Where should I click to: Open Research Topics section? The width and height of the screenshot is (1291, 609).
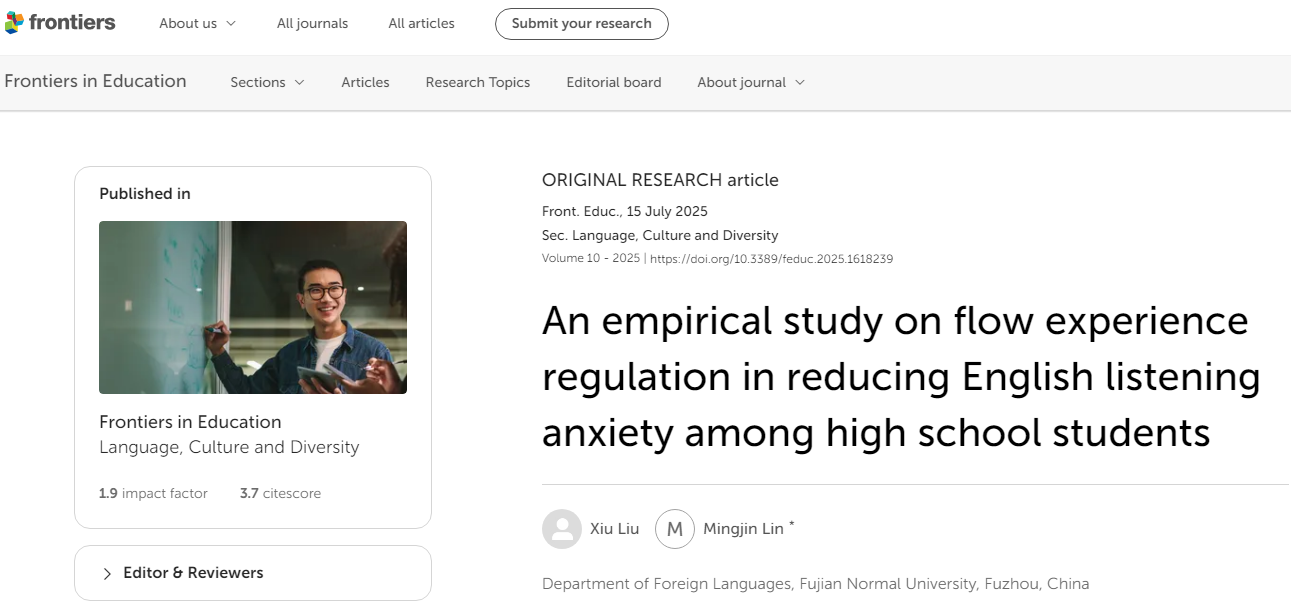(x=477, y=82)
